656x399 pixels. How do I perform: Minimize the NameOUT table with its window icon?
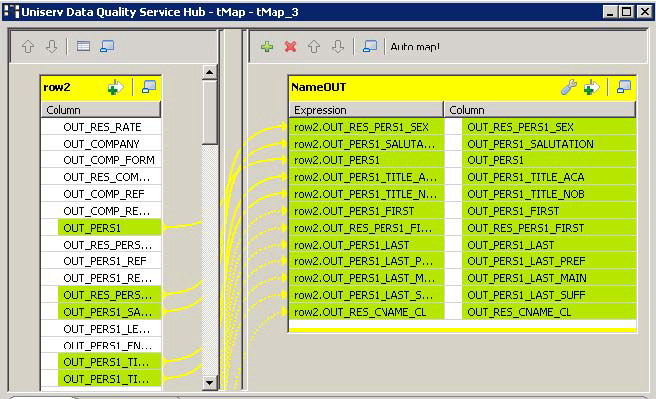(x=624, y=87)
